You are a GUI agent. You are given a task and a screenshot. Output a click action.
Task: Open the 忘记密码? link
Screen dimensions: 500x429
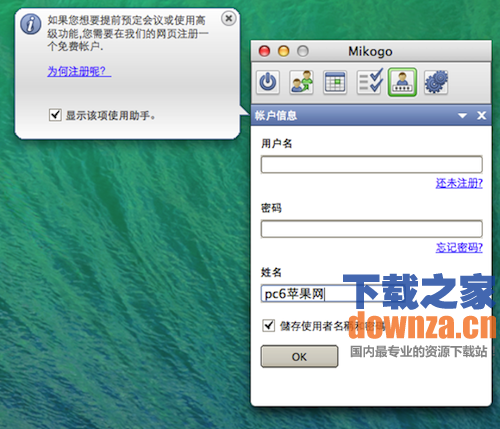coord(459,247)
